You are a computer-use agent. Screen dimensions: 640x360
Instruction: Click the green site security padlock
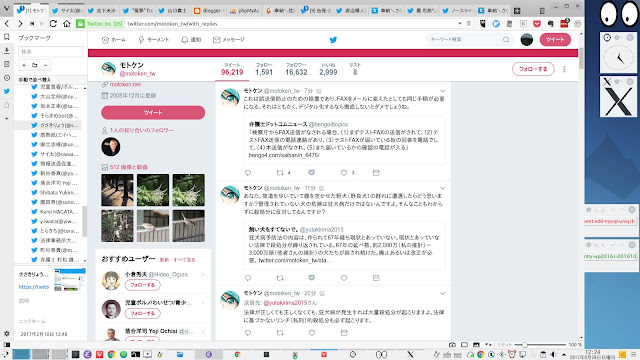click(80, 24)
